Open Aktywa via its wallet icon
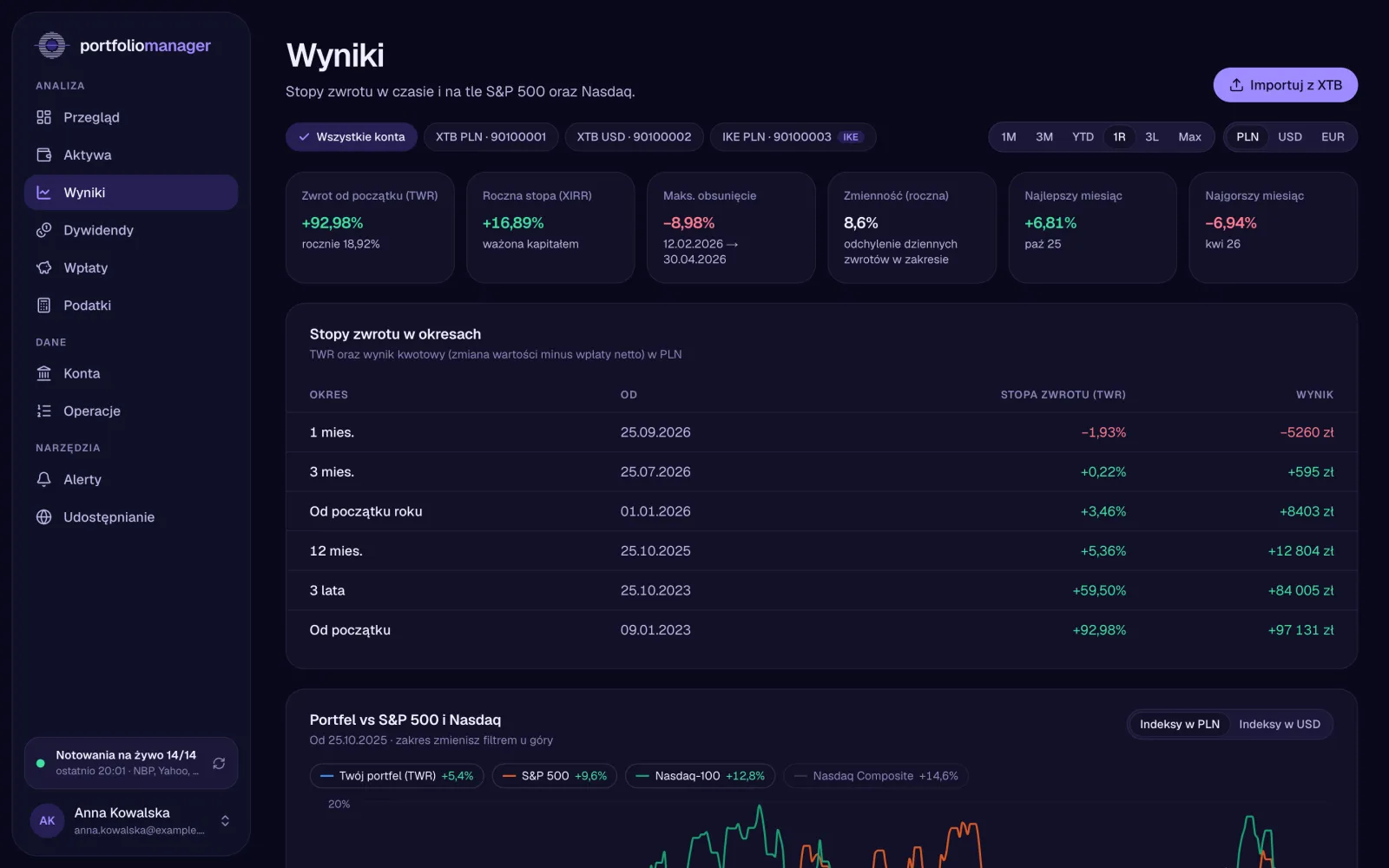This screenshot has height=868, width=1389. 44,155
